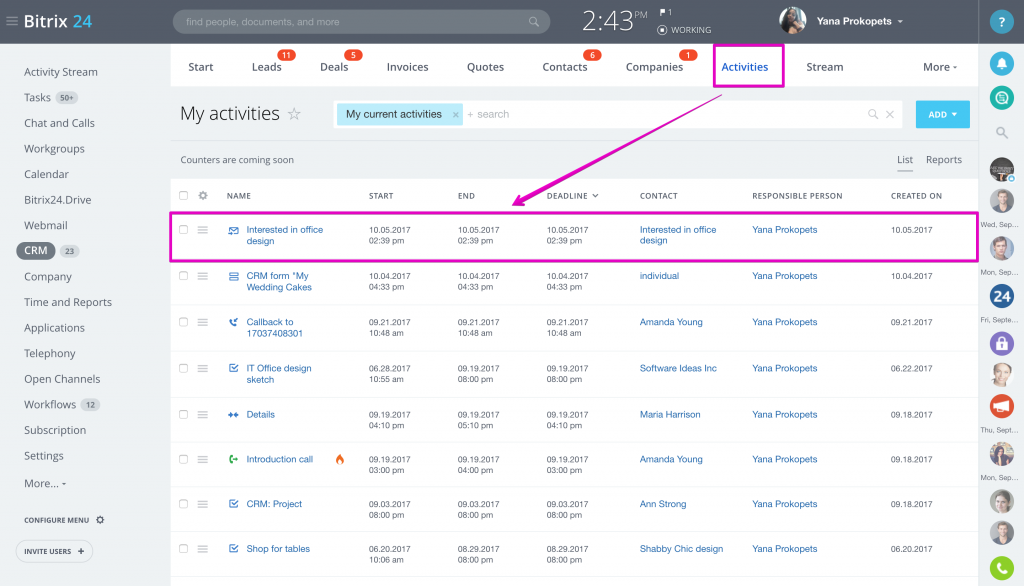Open the green chat messages icon
1024x586 pixels.
(x=1001, y=98)
